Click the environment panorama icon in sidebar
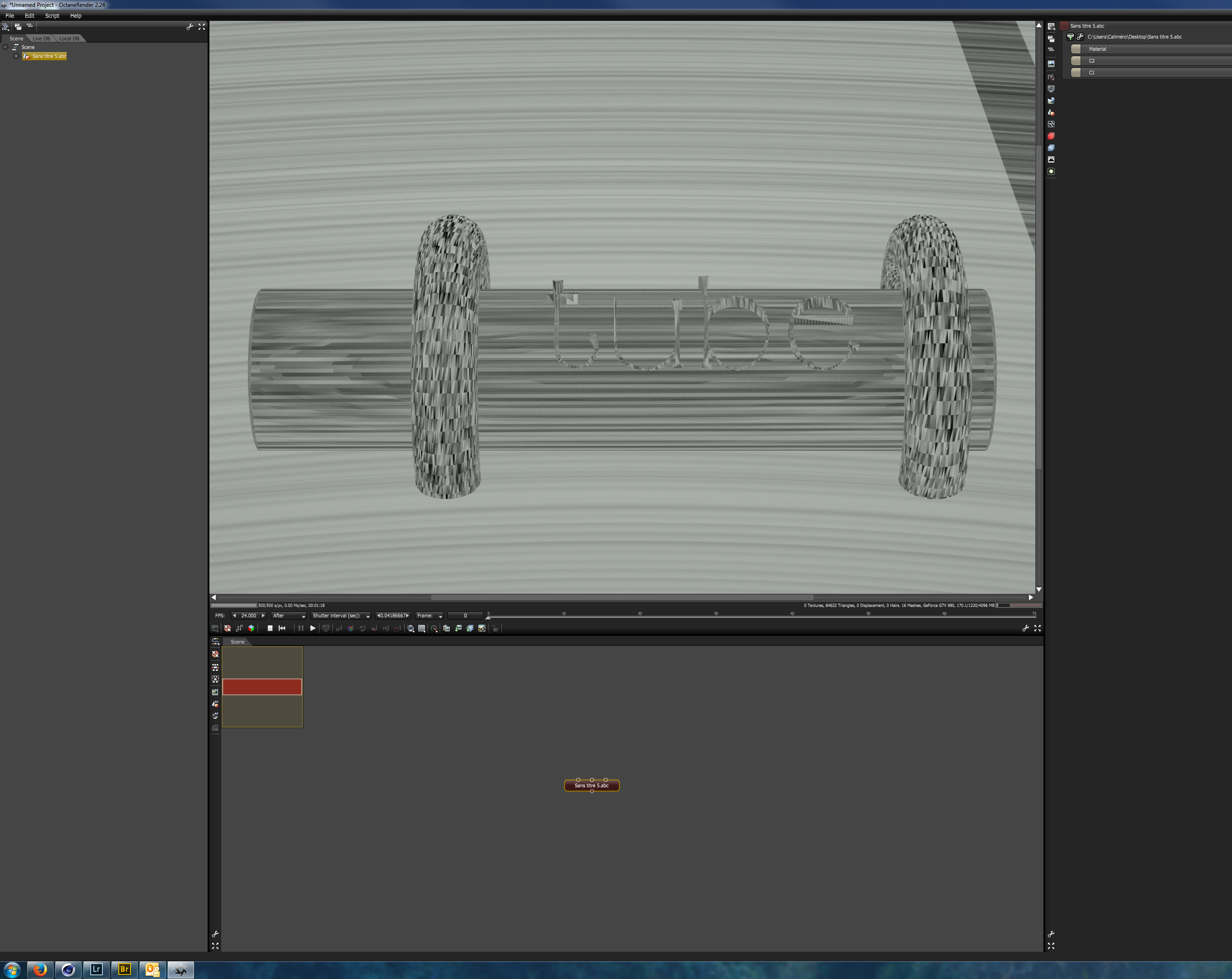 tap(1051, 101)
